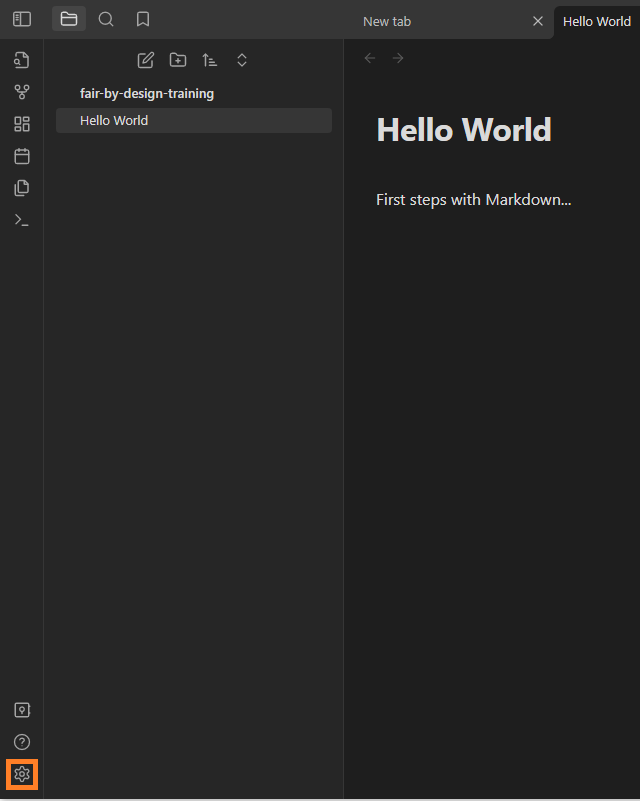This screenshot has width=640, height=801.
Task: Create a new canvas from the ribbon
Action: pos(21,124)
